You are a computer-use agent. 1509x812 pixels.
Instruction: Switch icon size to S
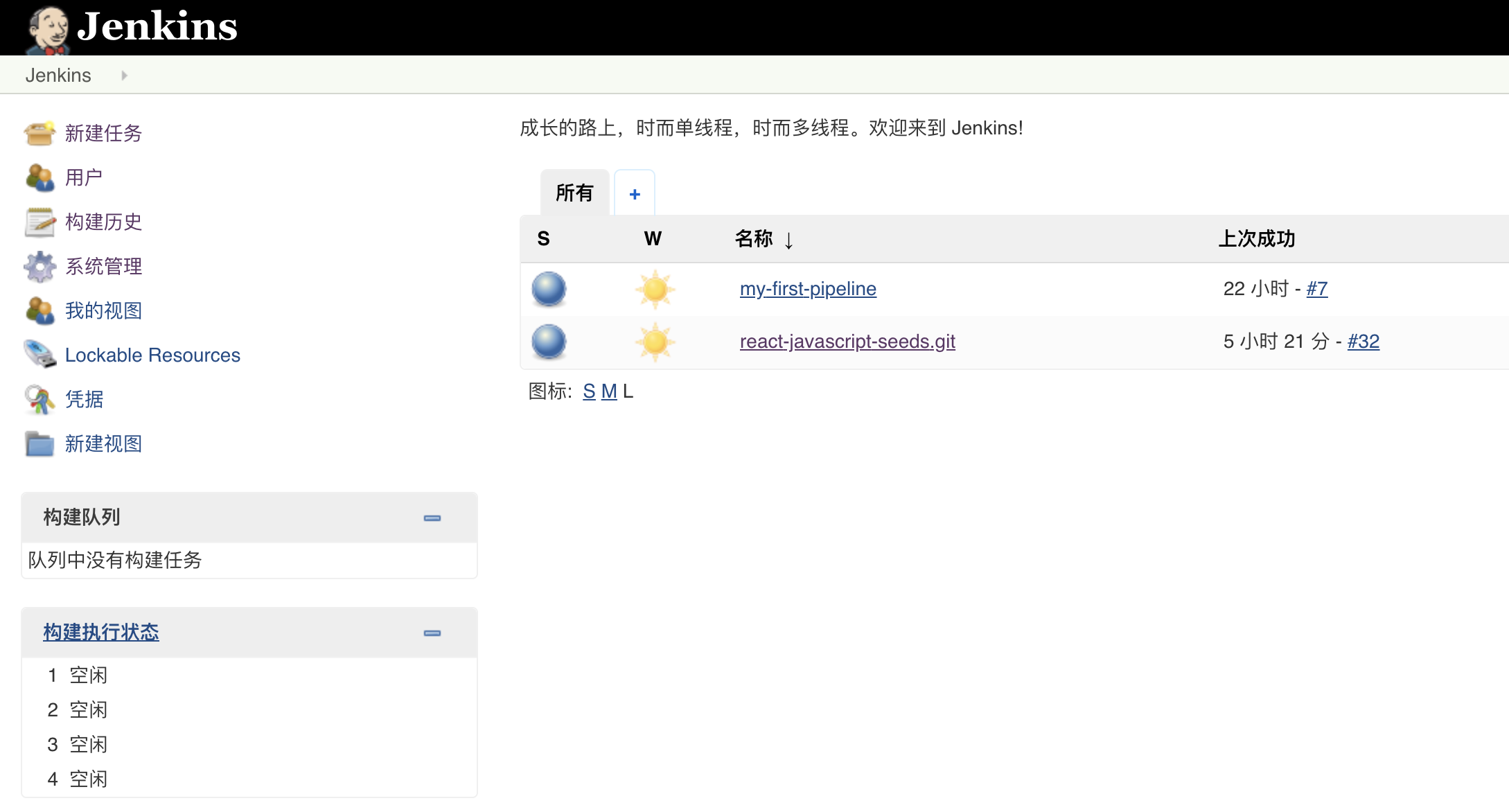pos(589,391)
